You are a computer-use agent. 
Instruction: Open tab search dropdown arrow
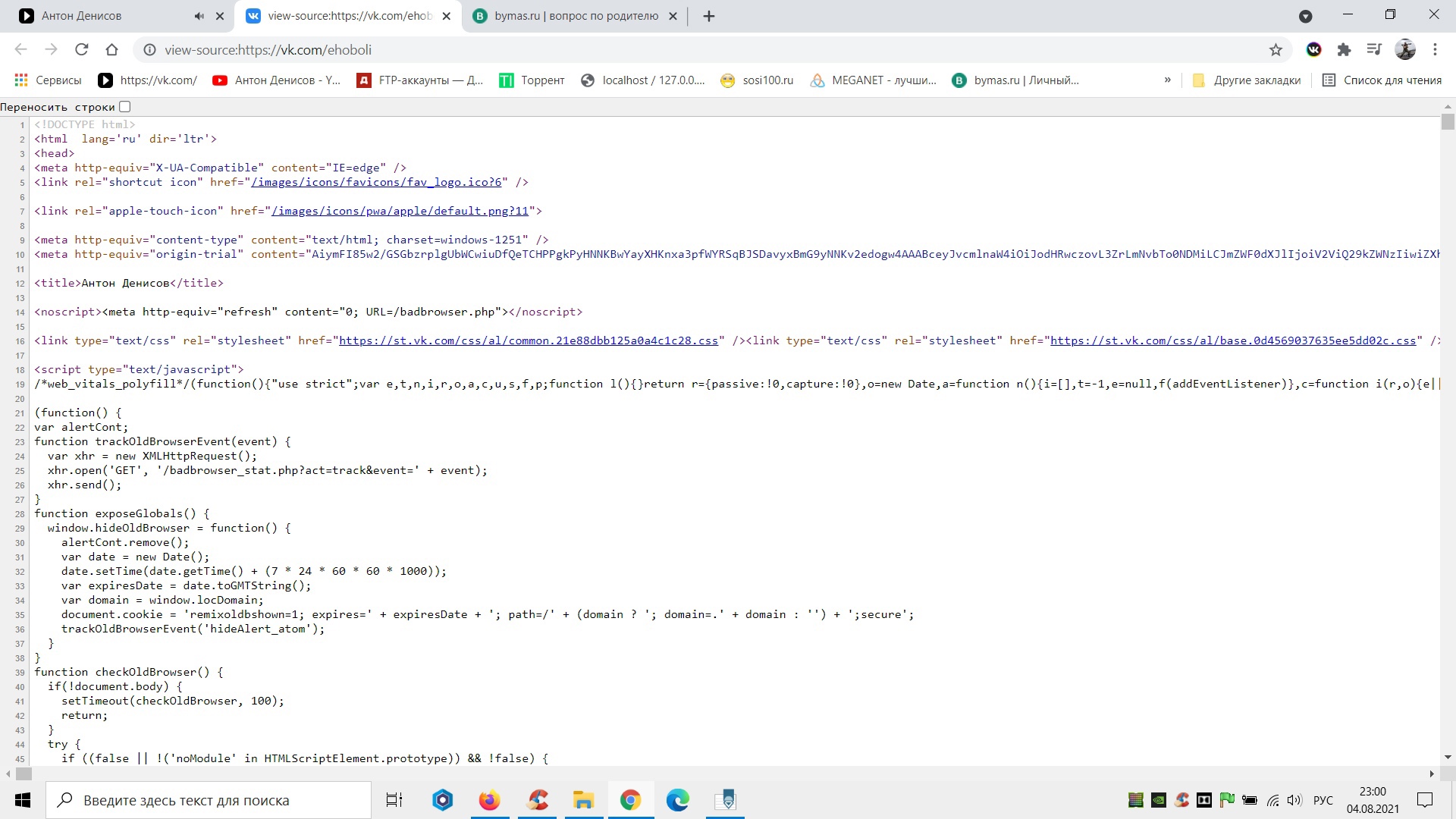(x=1305, y=16)
